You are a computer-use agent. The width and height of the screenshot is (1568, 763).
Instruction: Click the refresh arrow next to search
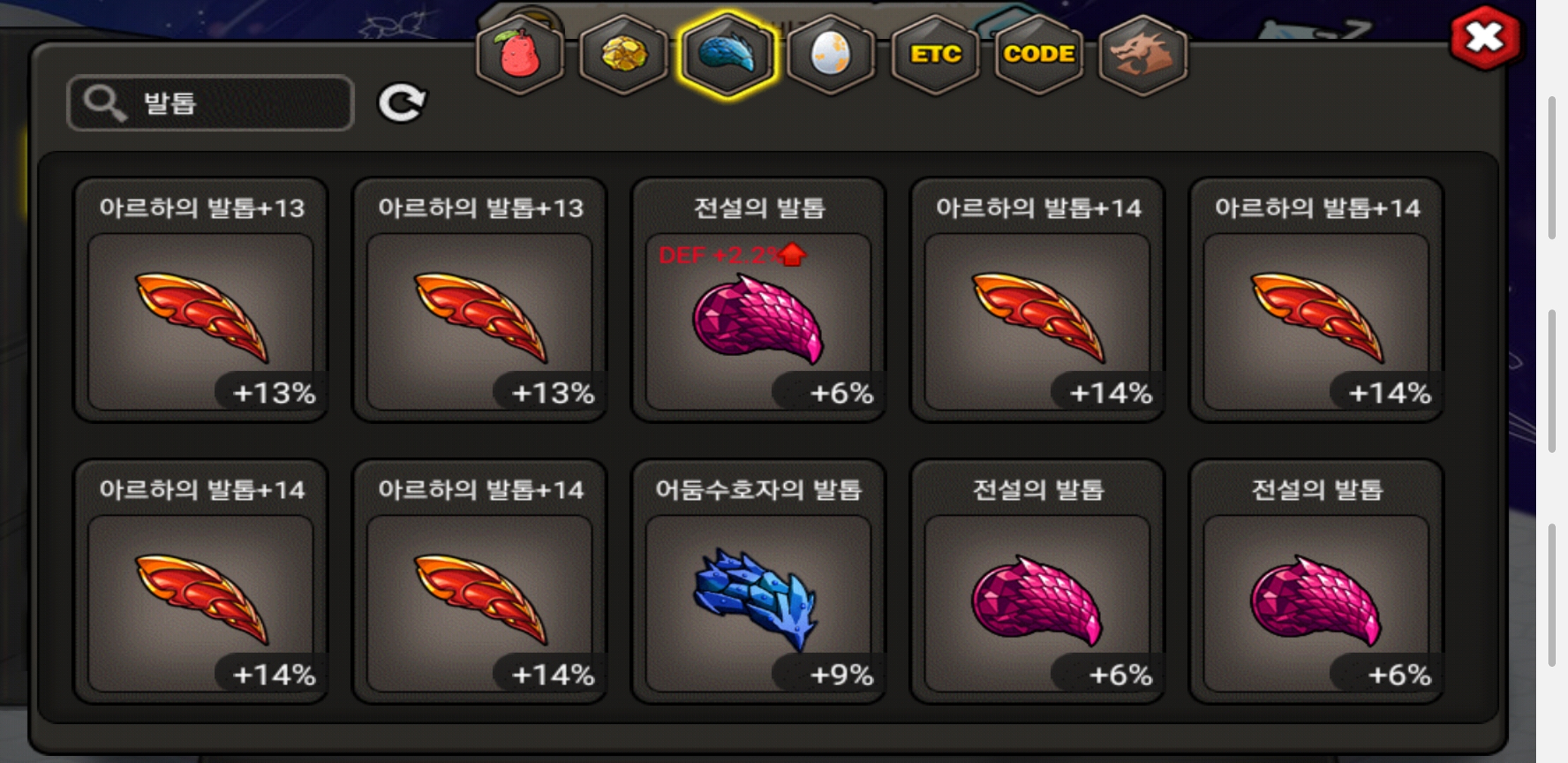point(401,103)
